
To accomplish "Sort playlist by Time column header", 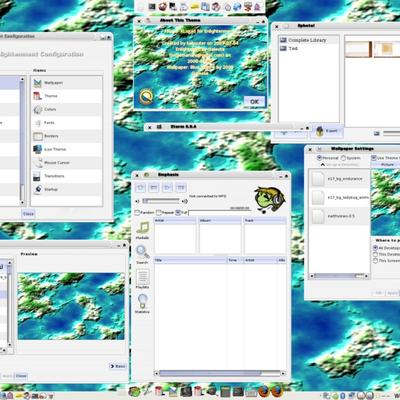I will click(235, 260).
